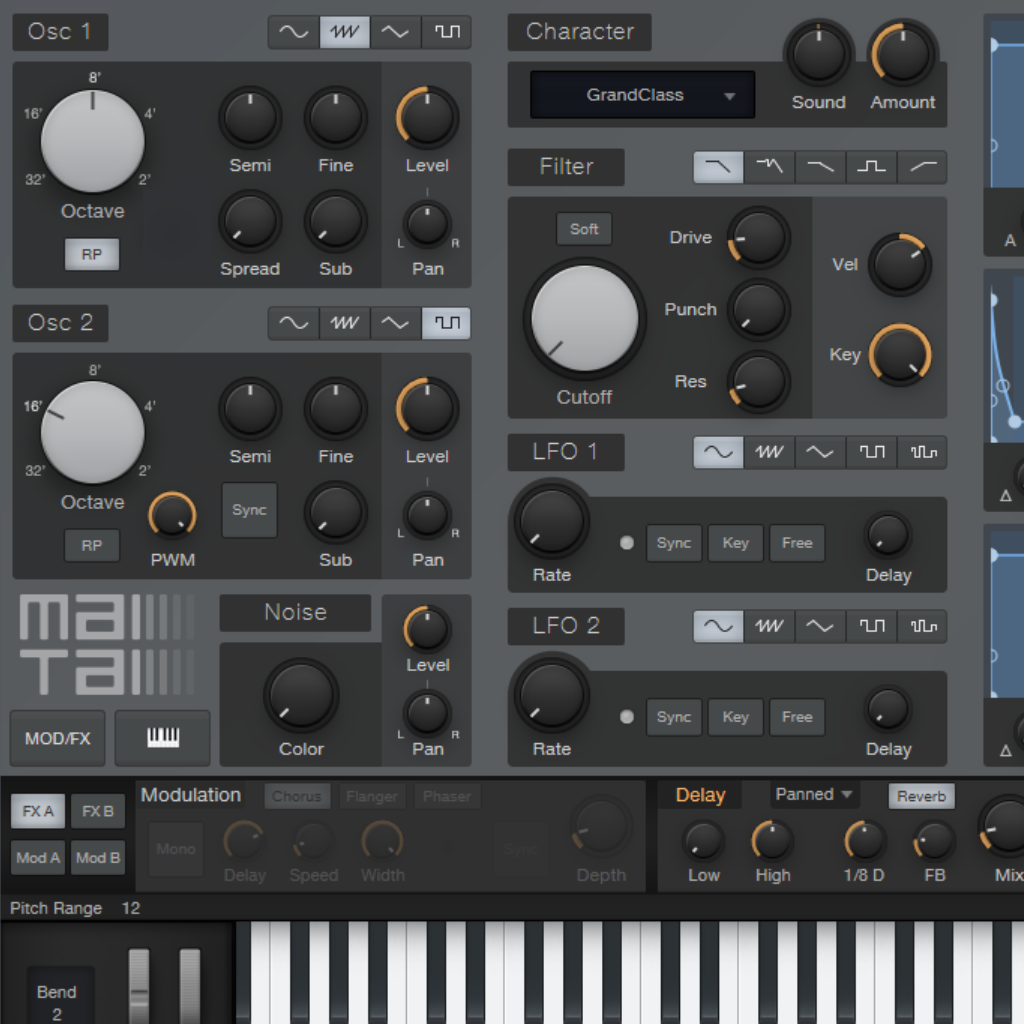The width and height of the screenshot is (1024, 1024).
Task: Toggle RP button in Osc 1
Action: click(x=91, y=254)
